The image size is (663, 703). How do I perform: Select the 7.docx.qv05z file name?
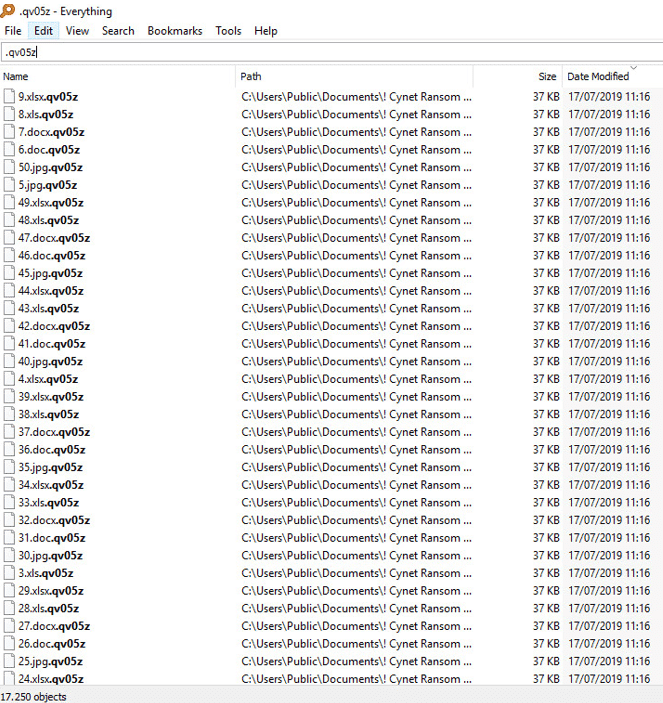point(52,132)
